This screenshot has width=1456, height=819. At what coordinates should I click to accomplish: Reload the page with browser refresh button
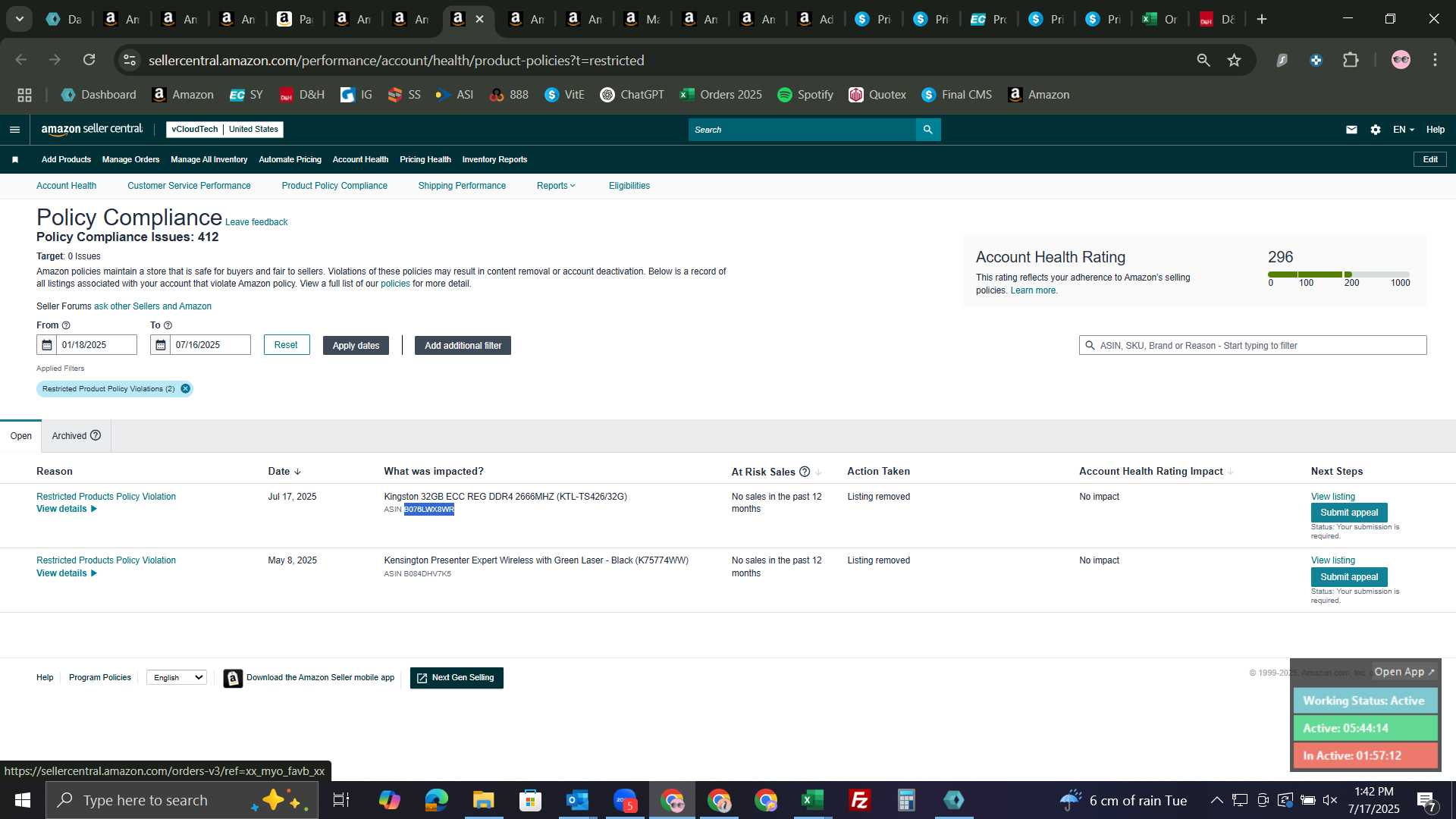pos(89,60)
